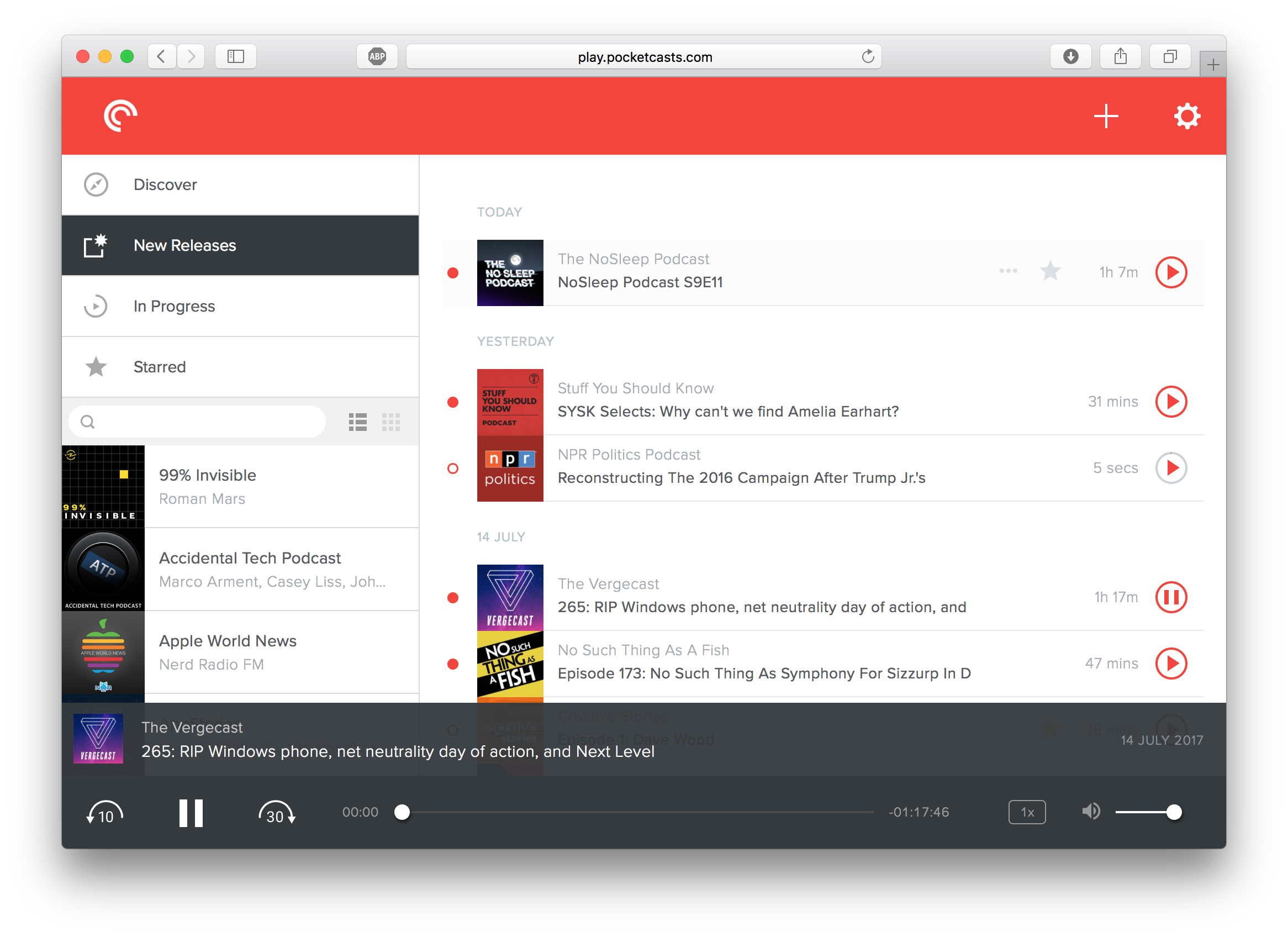Click the Vergecast artwork in episode list
The height and width of the screenshot is (937, 1288).
(x=510, y=598)
